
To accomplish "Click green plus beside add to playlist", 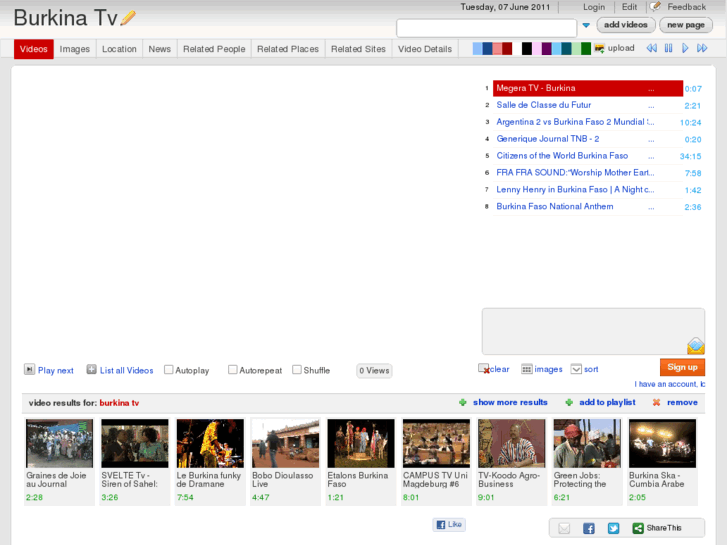I will click(569, 403).
